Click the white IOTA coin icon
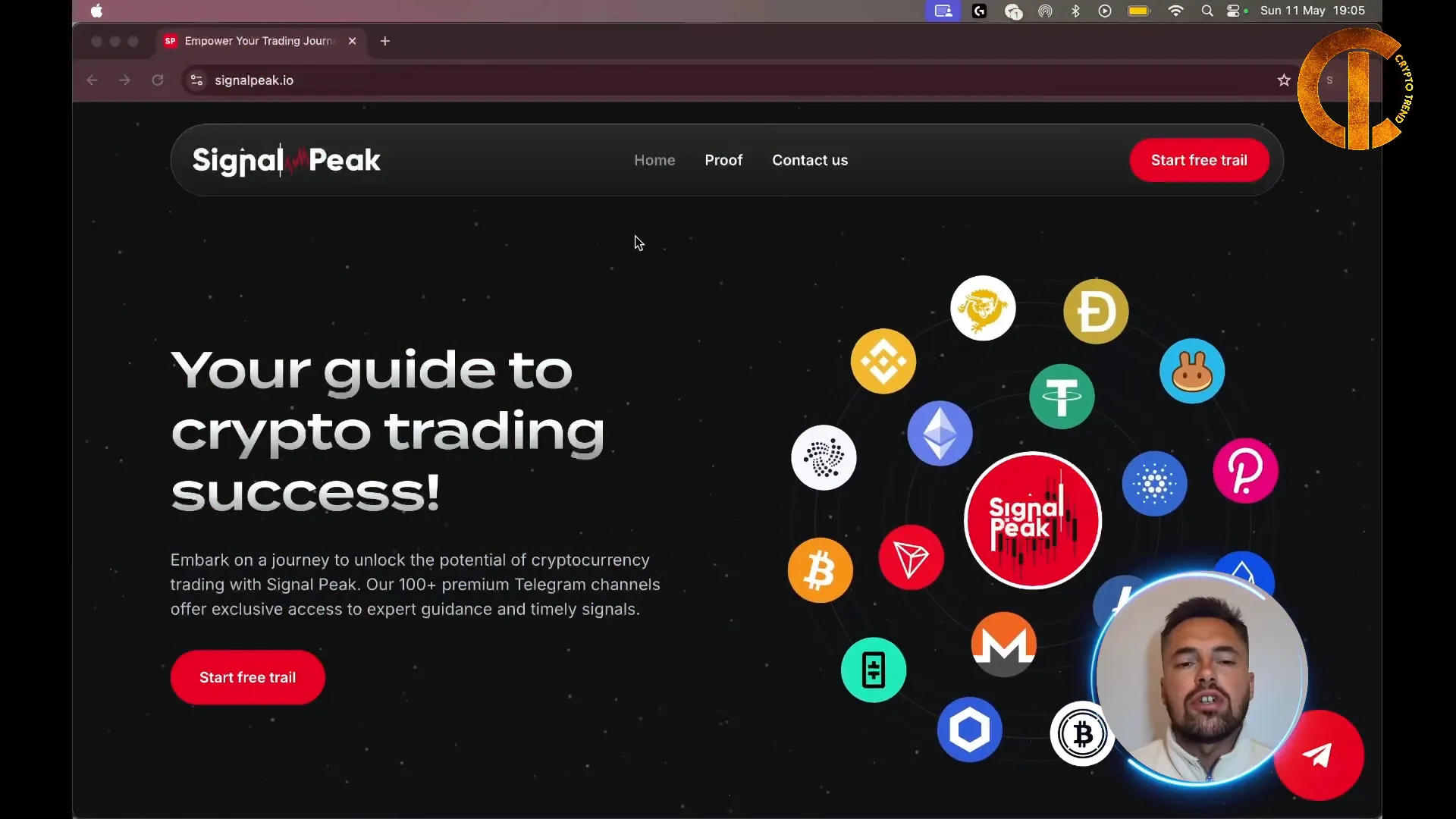1456x819 pixels. tap(824, 457)
